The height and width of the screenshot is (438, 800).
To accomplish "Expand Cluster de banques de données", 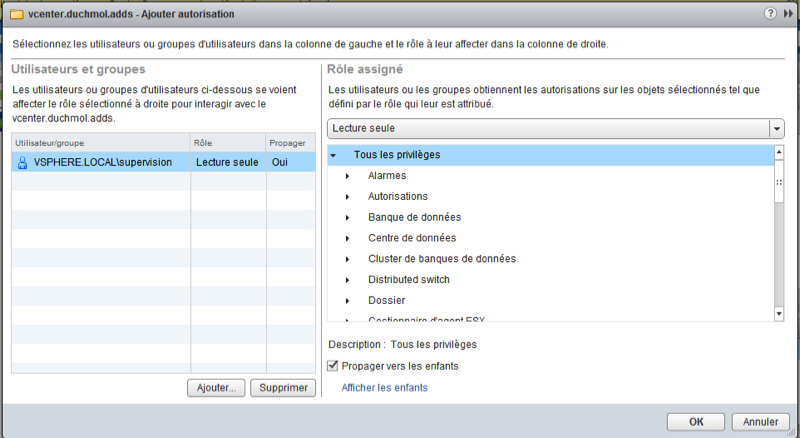I will (x=347, y=259).
